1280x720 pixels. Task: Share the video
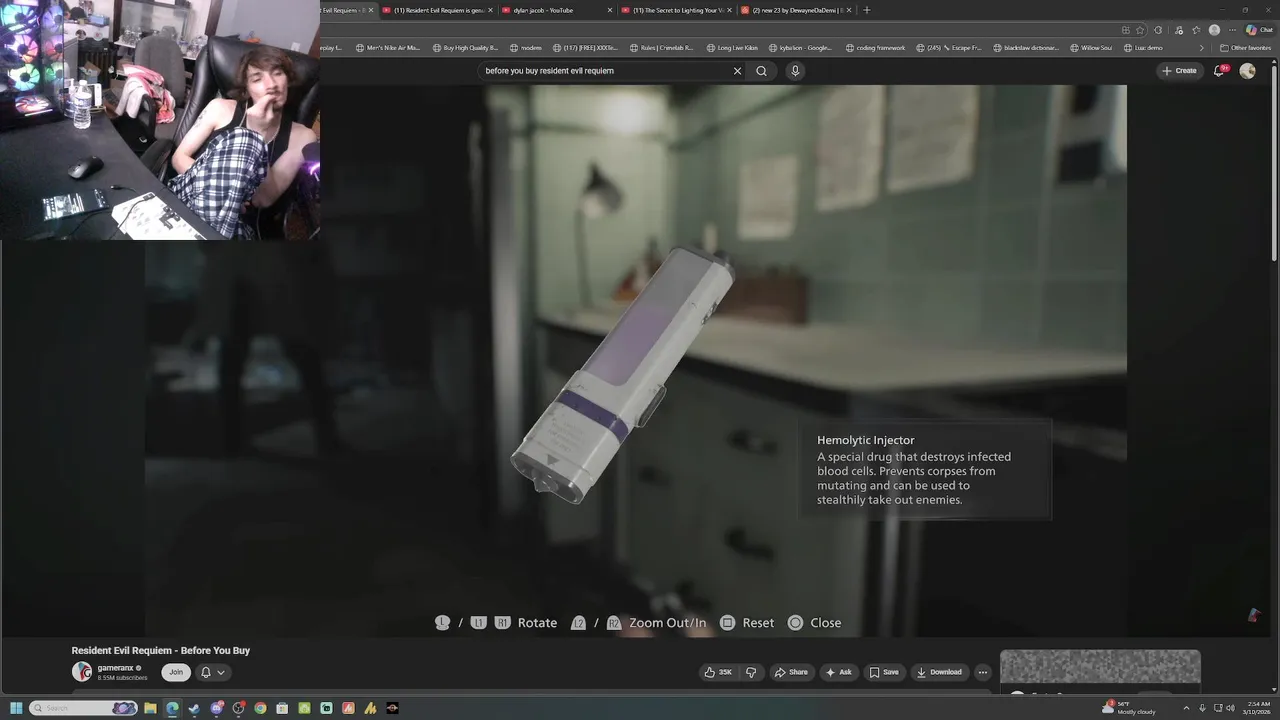(x=791, y=672)
